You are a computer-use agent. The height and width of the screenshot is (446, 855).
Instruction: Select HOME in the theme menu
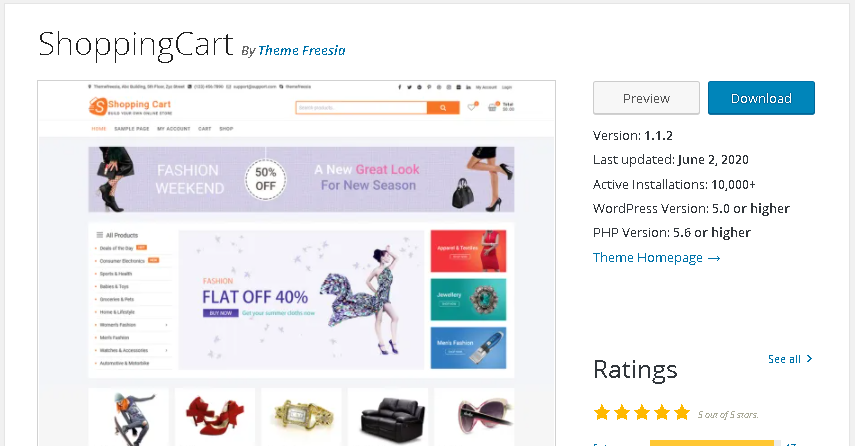(99, 129)
